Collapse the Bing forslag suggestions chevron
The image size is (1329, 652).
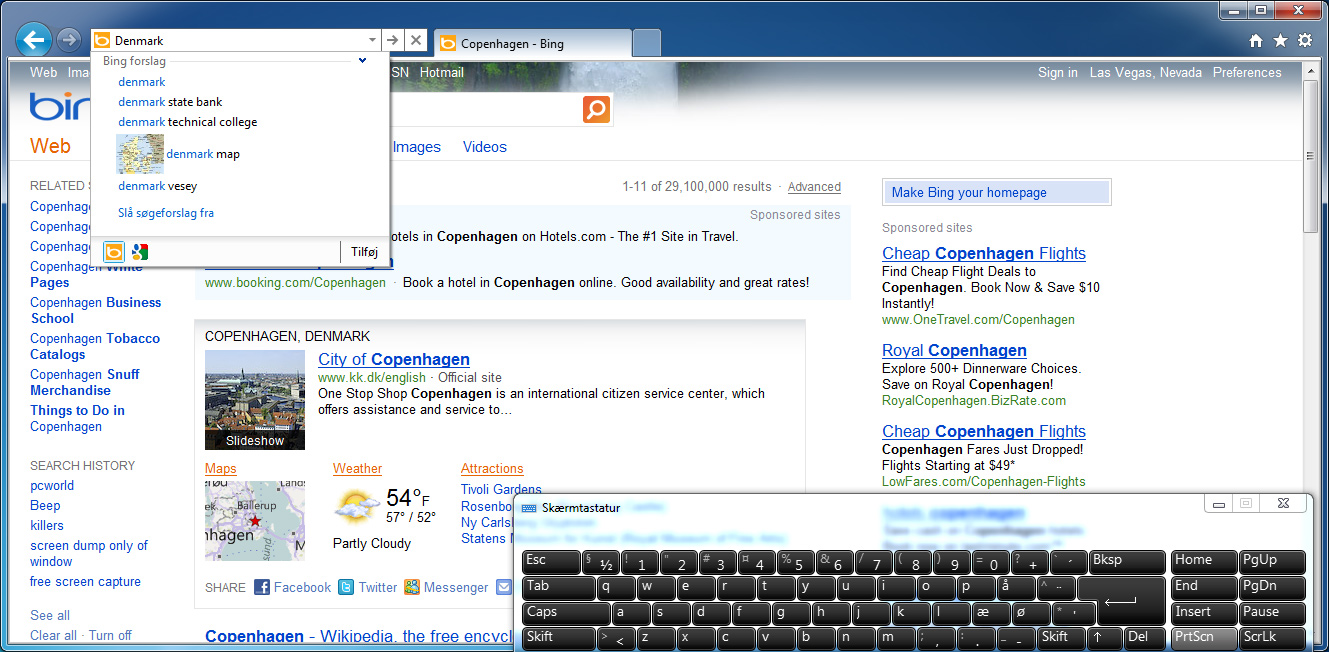point(363,61)
